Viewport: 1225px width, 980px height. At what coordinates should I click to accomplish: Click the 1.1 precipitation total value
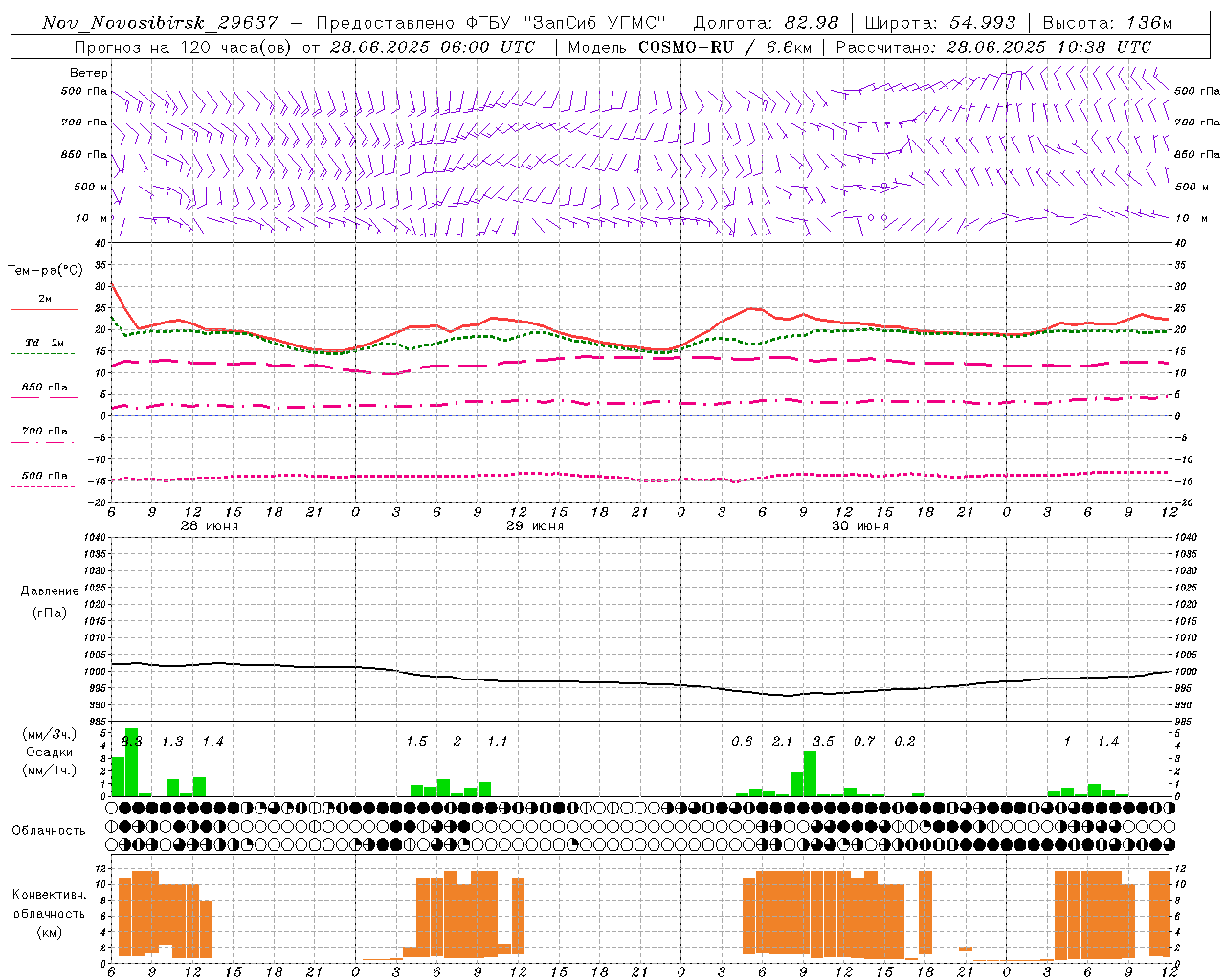(498, 742)
